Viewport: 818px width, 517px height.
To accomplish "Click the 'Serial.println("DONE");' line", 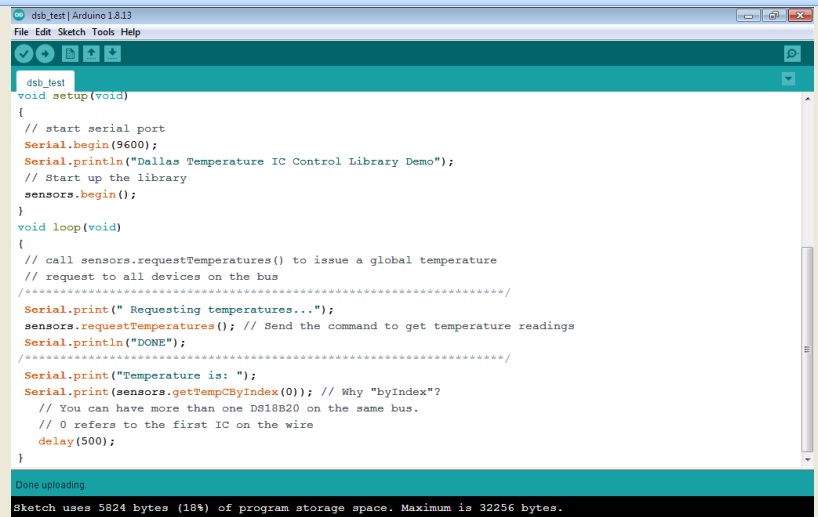I will click(105, 343).
